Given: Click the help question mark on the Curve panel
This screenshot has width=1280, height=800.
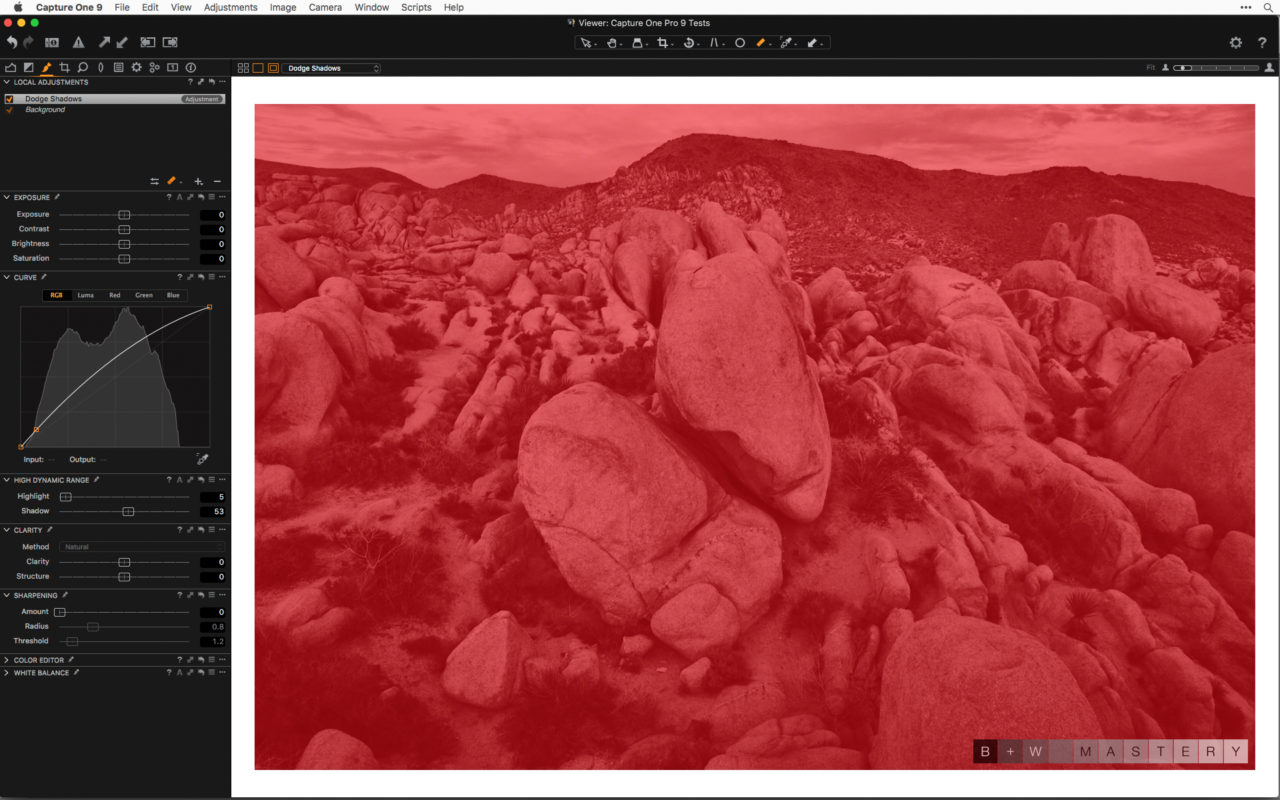Looking at the screenshot, I should point(180,277).
